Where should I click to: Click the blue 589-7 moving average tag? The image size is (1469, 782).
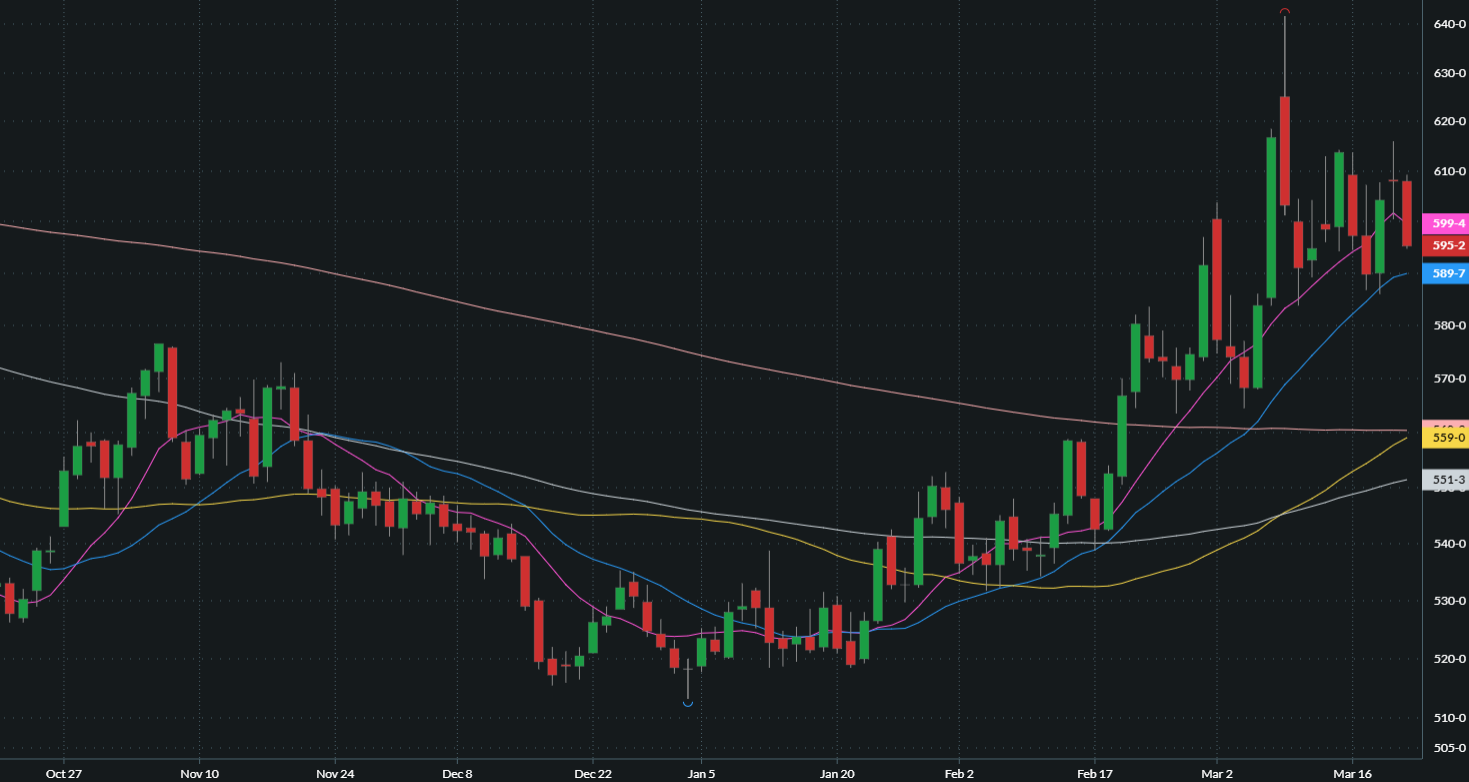[x=1447, y=273]
